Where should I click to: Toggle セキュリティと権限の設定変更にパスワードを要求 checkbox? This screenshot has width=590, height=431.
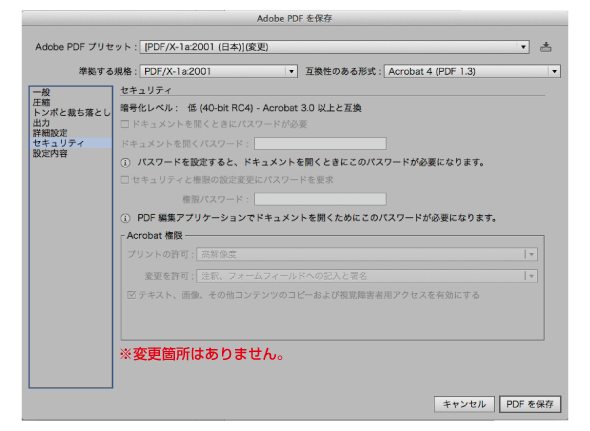pyautogui.click(x=125, y=180)
